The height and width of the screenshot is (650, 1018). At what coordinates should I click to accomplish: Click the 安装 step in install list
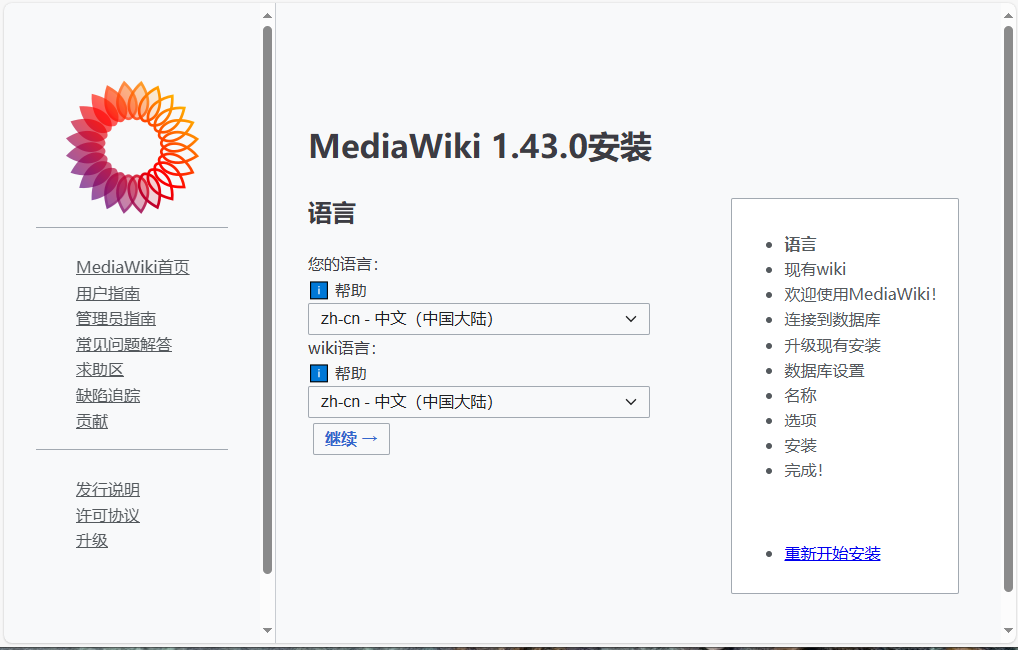[x=800, y=446]
